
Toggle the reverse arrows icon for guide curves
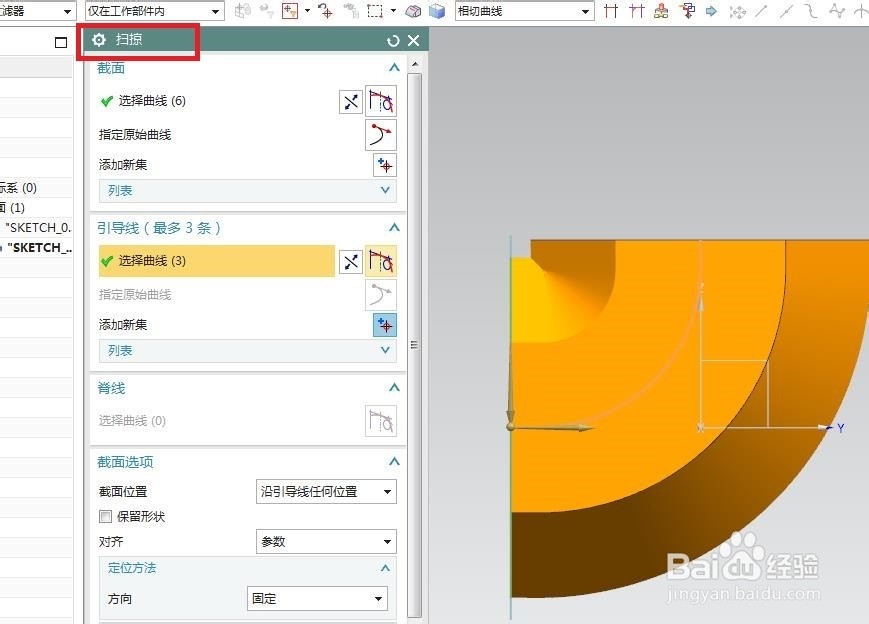click(350, 261)
